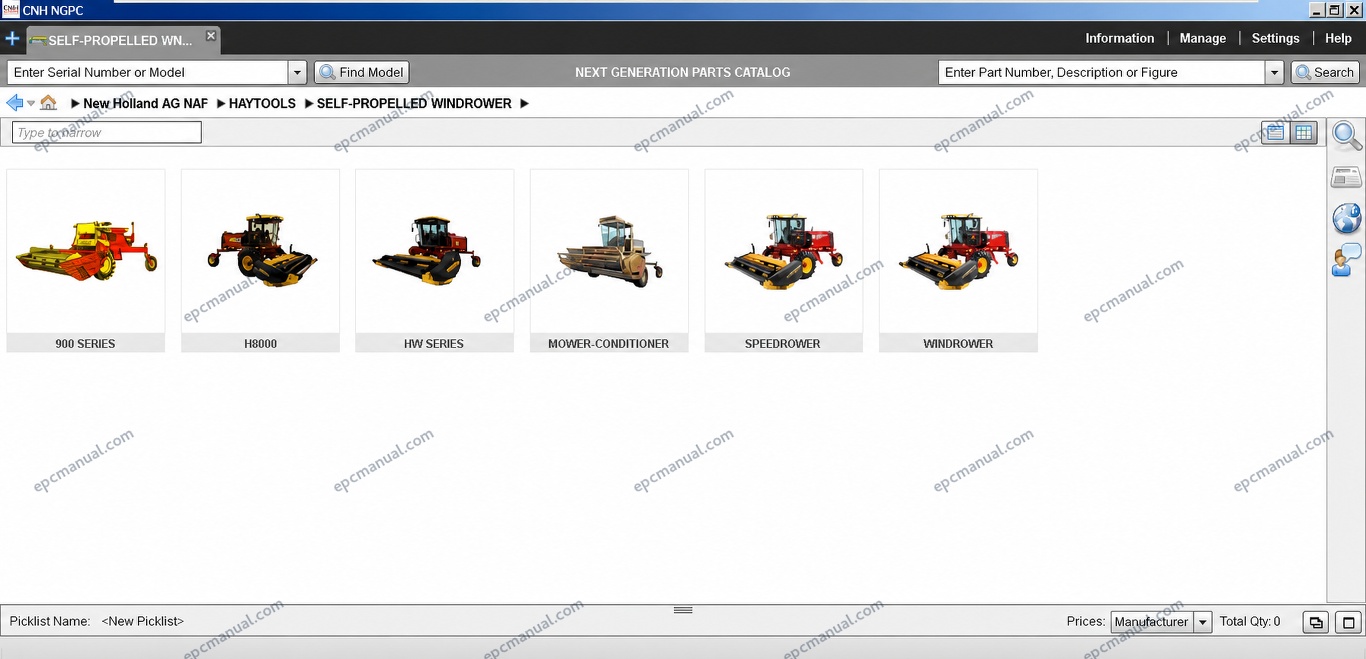Expand arrow before SELF-PROPELLED WINDROWER breadcrumb
This screenshot has width=1366, height=659.
pos(309,103)
